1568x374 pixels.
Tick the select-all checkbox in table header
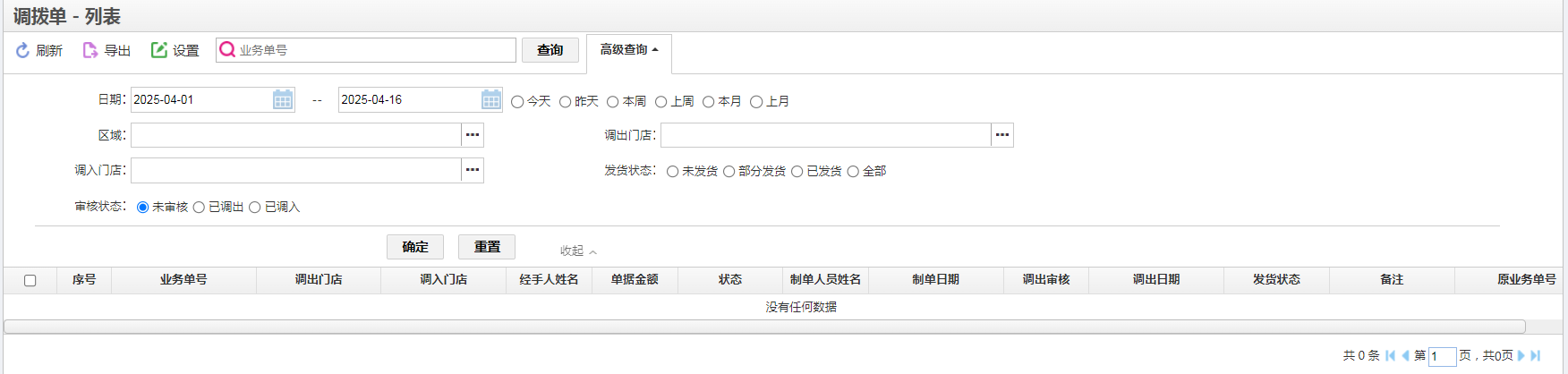tap(30, 280)
